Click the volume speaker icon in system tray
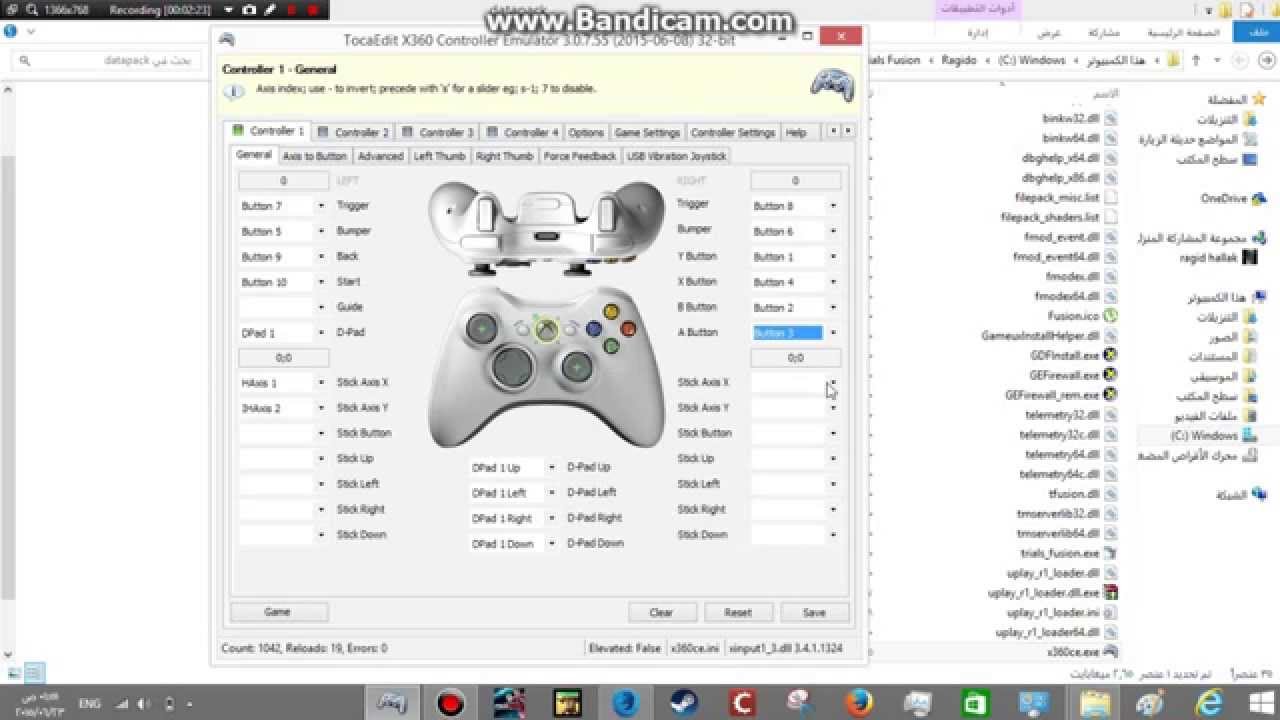 pyautogui.click(x=143, y=704)
